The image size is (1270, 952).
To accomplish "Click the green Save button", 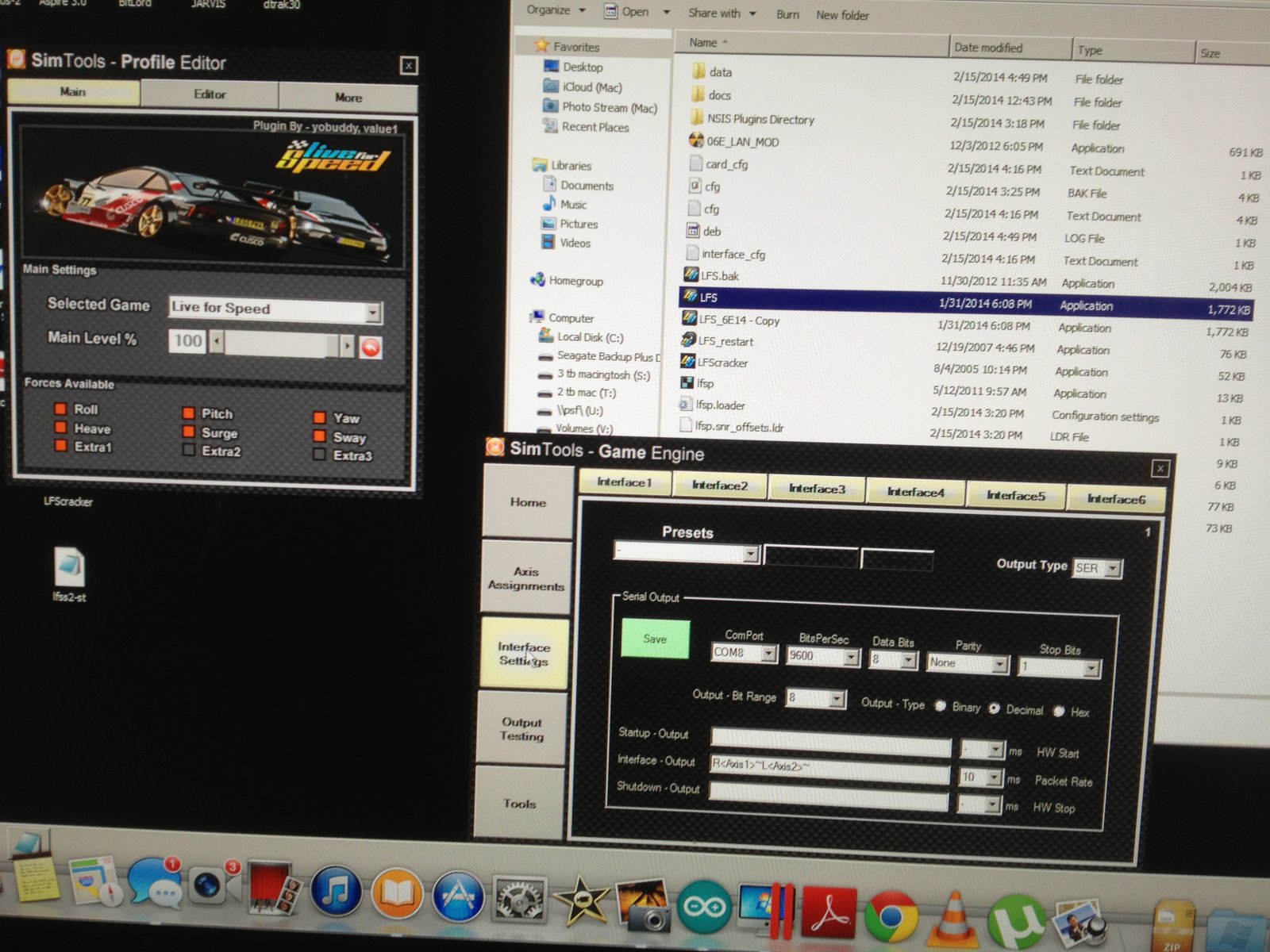I will click(x=656, y=639).
